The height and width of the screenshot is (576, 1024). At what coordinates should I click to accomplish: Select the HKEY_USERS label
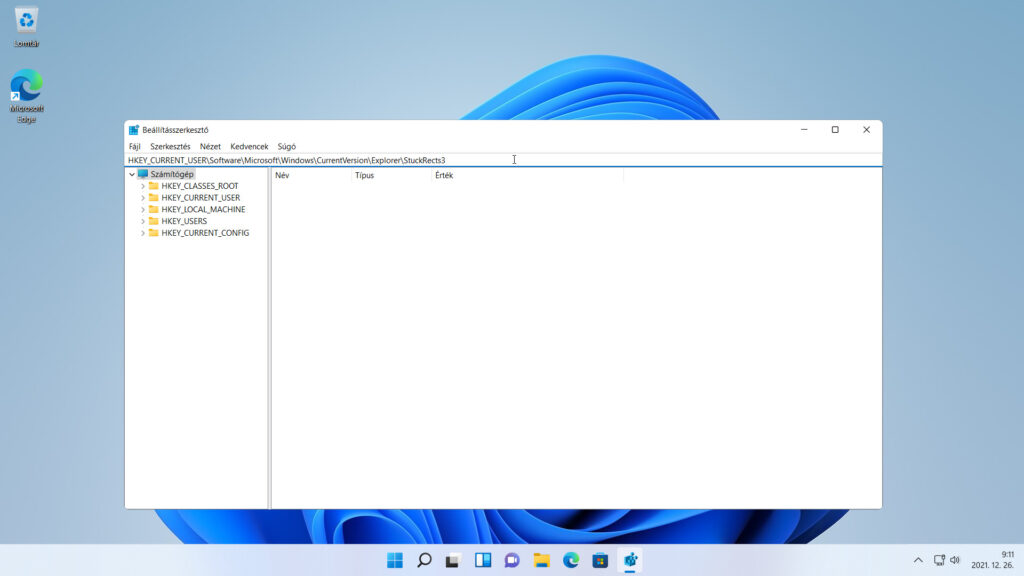click(184, 221)
